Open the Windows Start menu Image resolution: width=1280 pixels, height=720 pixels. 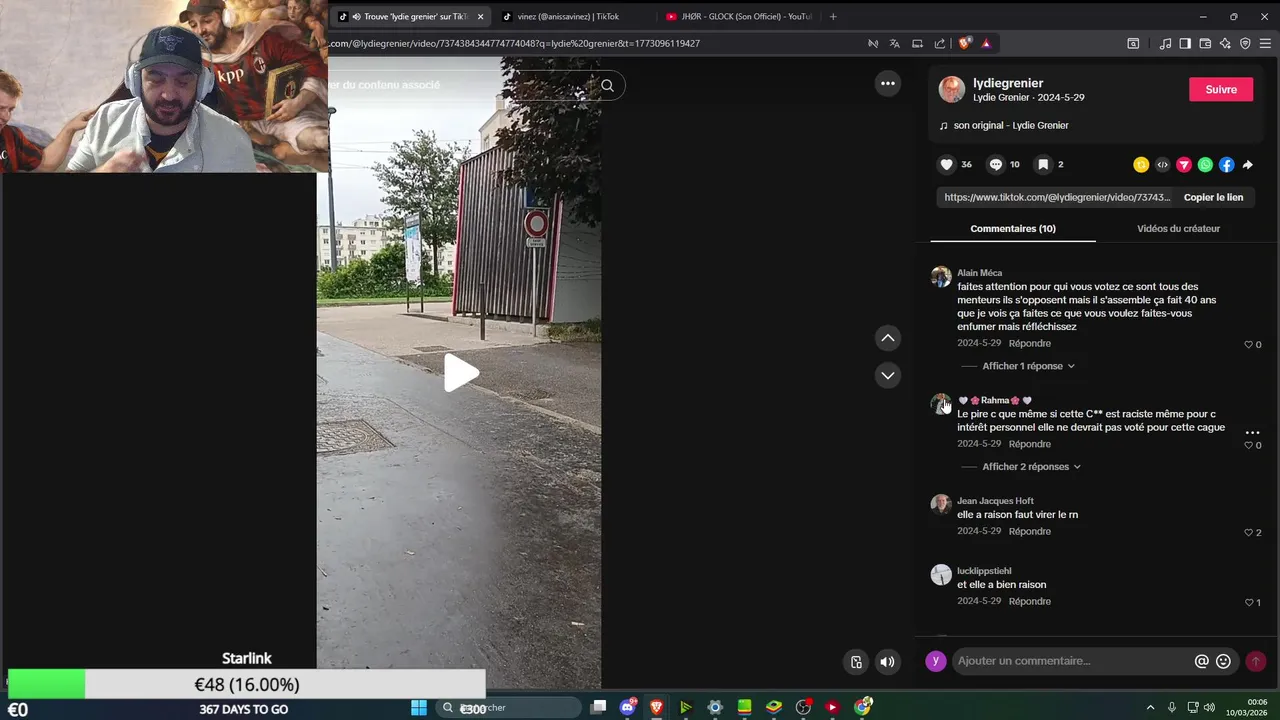pos(419,707)
